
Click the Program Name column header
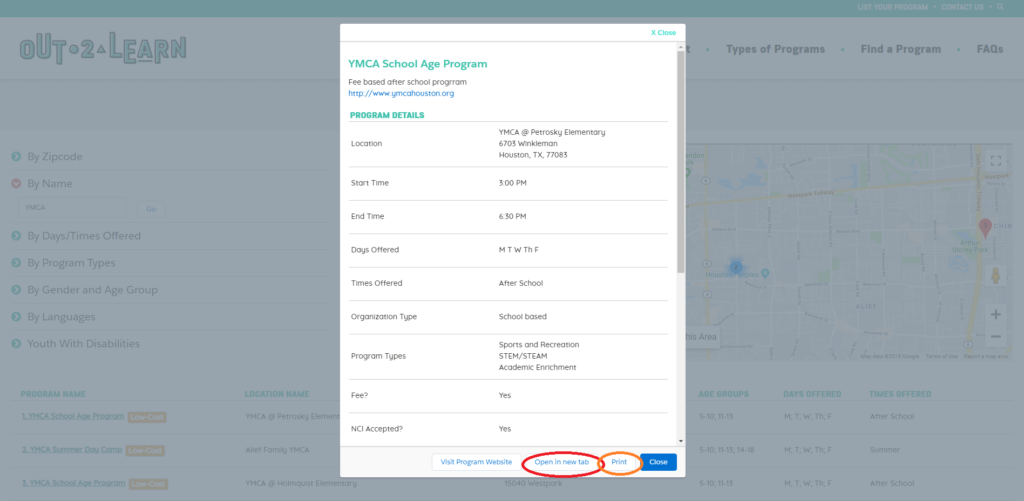(x=53, y=395)
